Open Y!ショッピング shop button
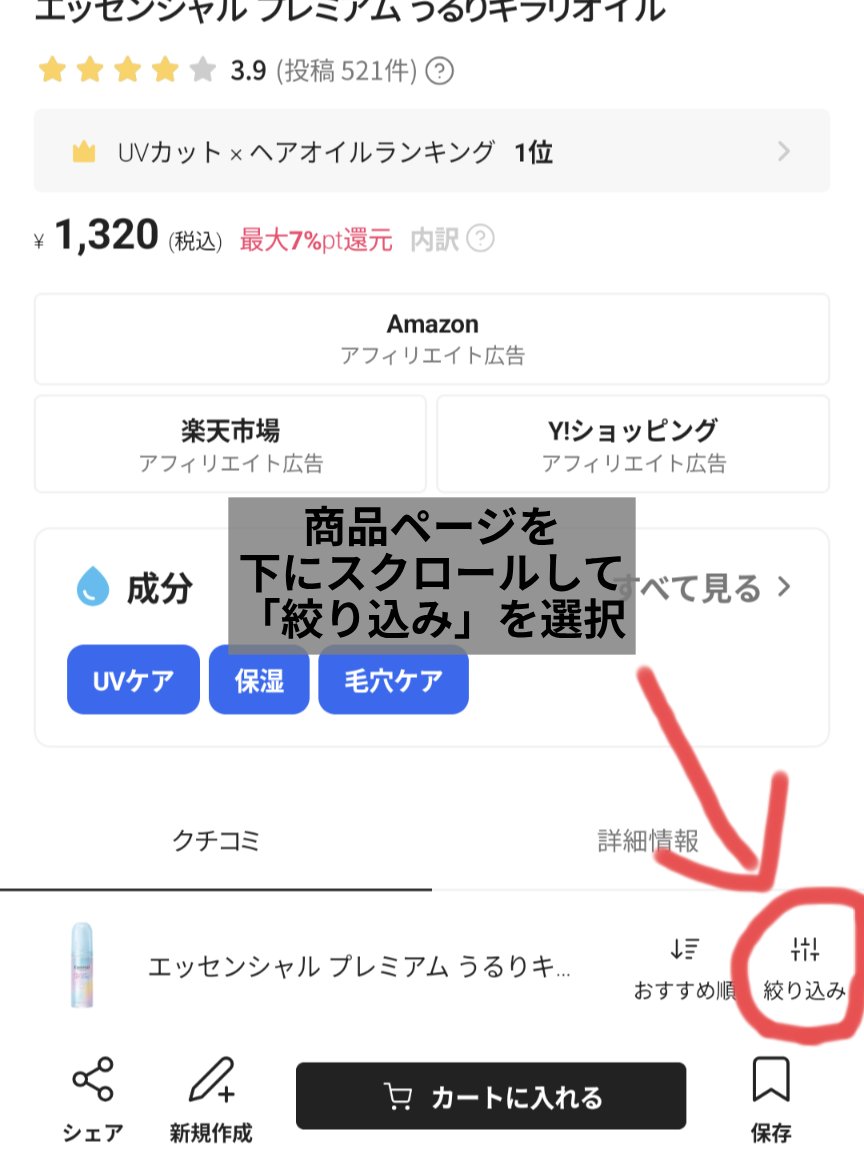This screenshot has width=864, height=1152. 633,444
